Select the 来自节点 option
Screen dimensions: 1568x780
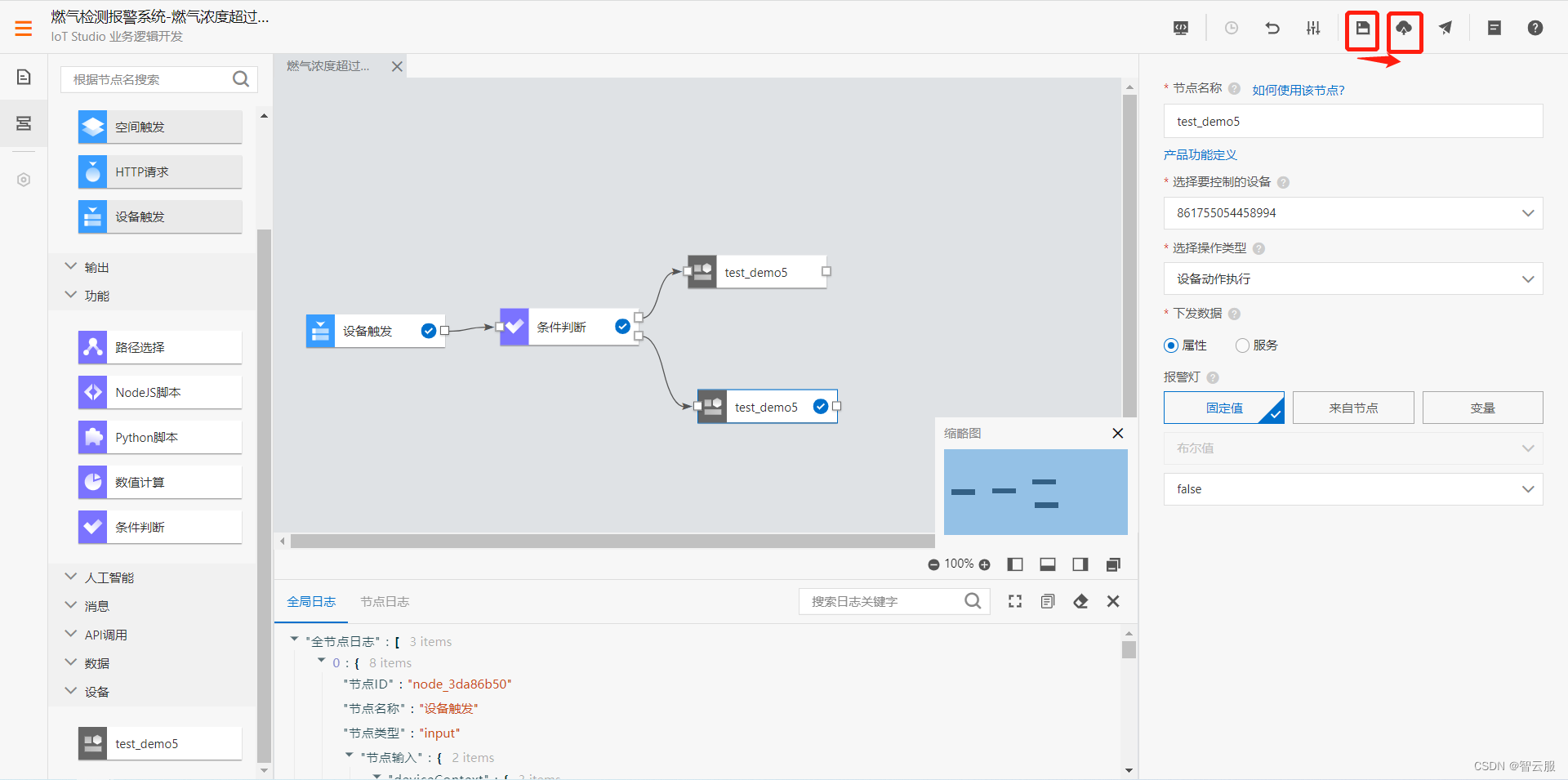(1353, 408)
